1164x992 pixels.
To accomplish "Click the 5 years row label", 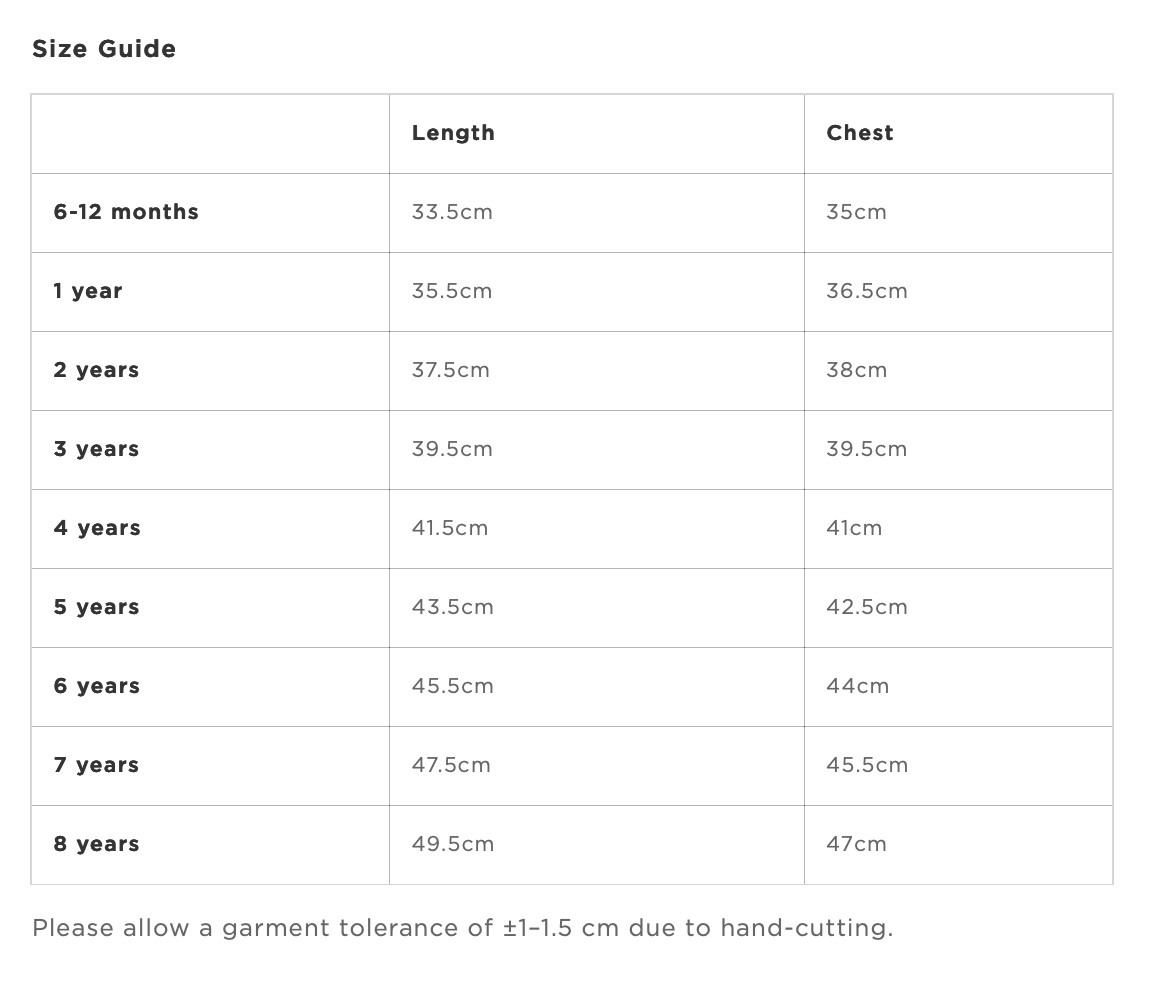I will point(97,607).
